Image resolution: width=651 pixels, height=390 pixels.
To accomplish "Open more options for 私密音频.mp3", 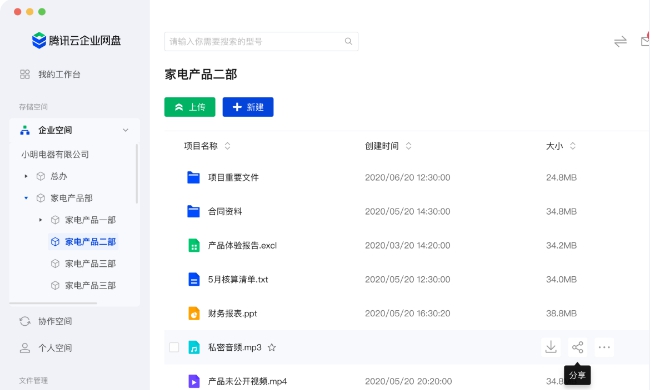I will click(x=604, y=347).
